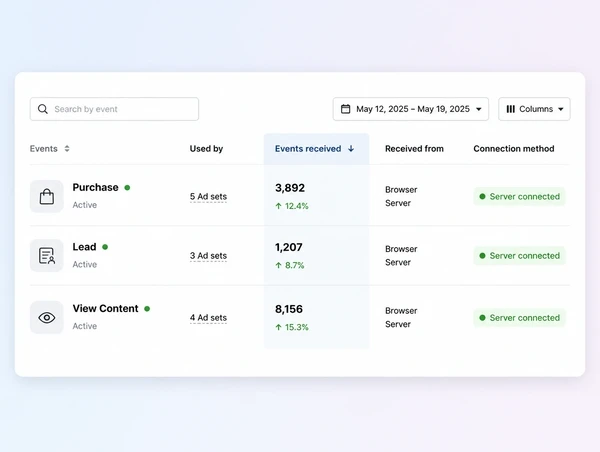The width and height of the screenshot is (600, 452).
Task: Click the Used by column header
Action: [206, 148]
